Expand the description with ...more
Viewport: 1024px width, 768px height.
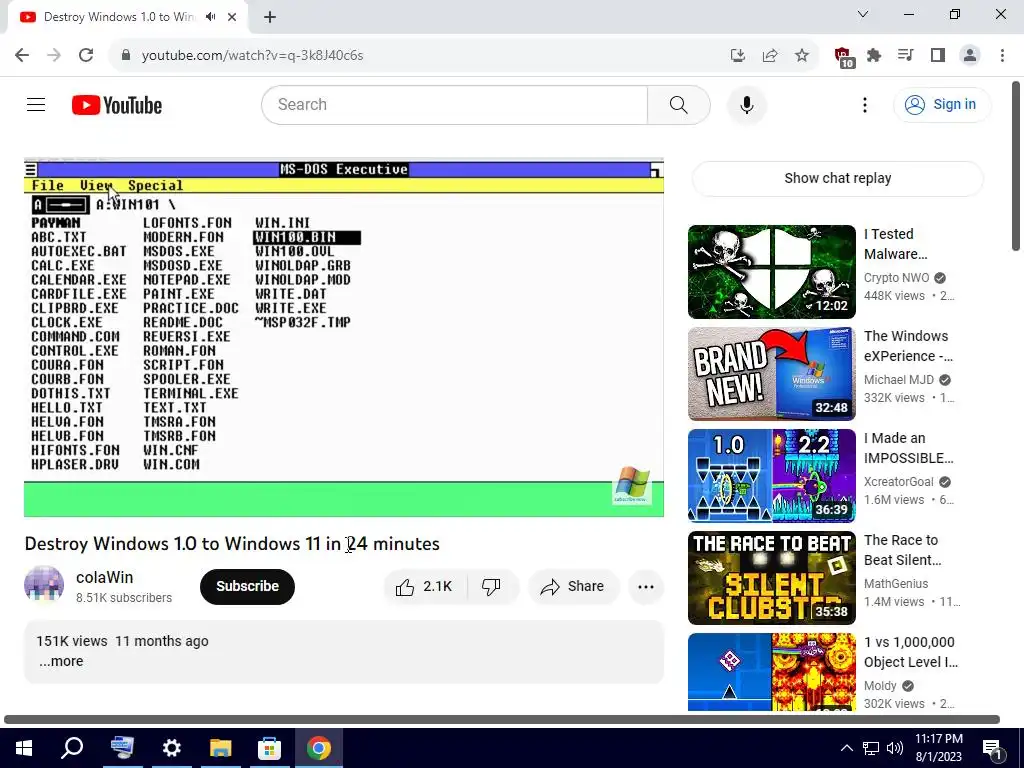(x=61, y=662)
